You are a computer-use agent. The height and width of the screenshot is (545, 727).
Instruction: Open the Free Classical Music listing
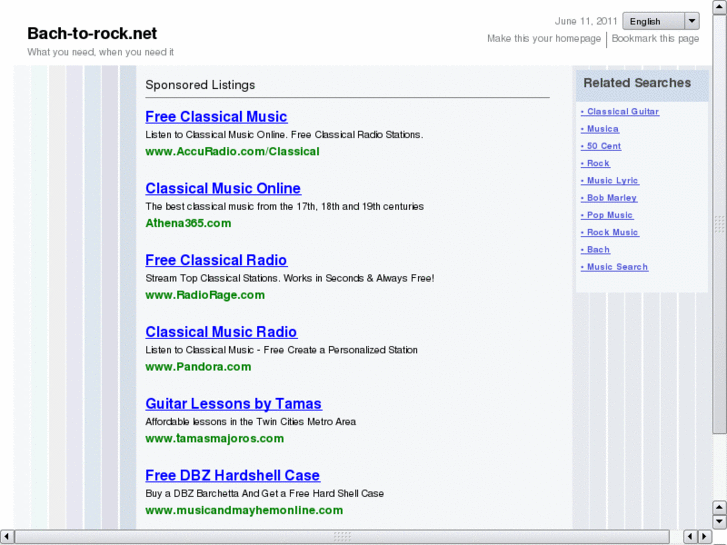(216, 116)
